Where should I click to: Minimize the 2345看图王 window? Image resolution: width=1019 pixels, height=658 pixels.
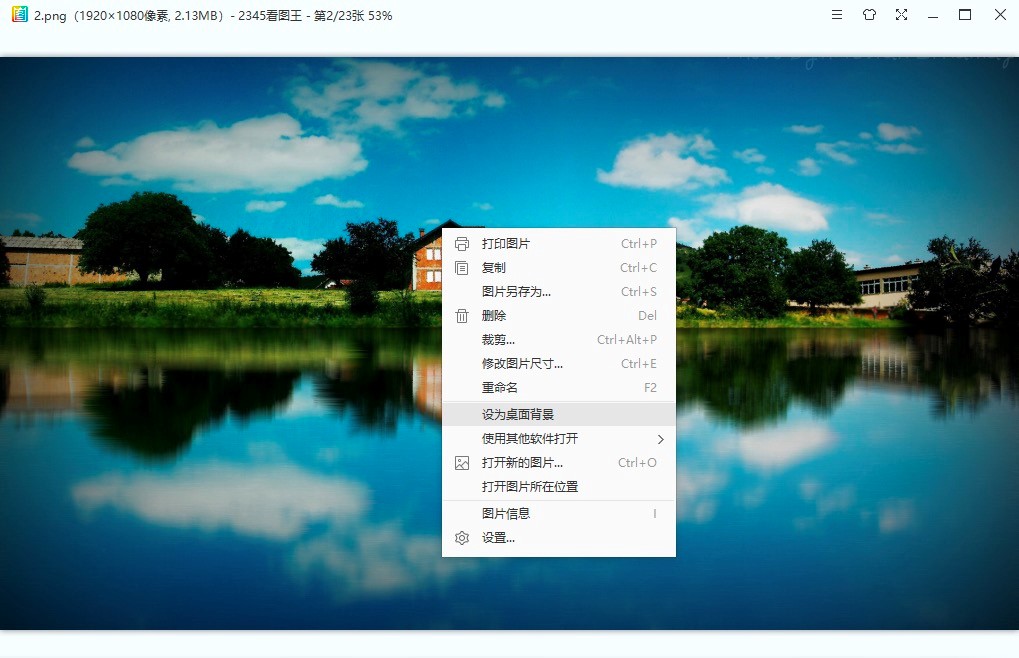933,16
